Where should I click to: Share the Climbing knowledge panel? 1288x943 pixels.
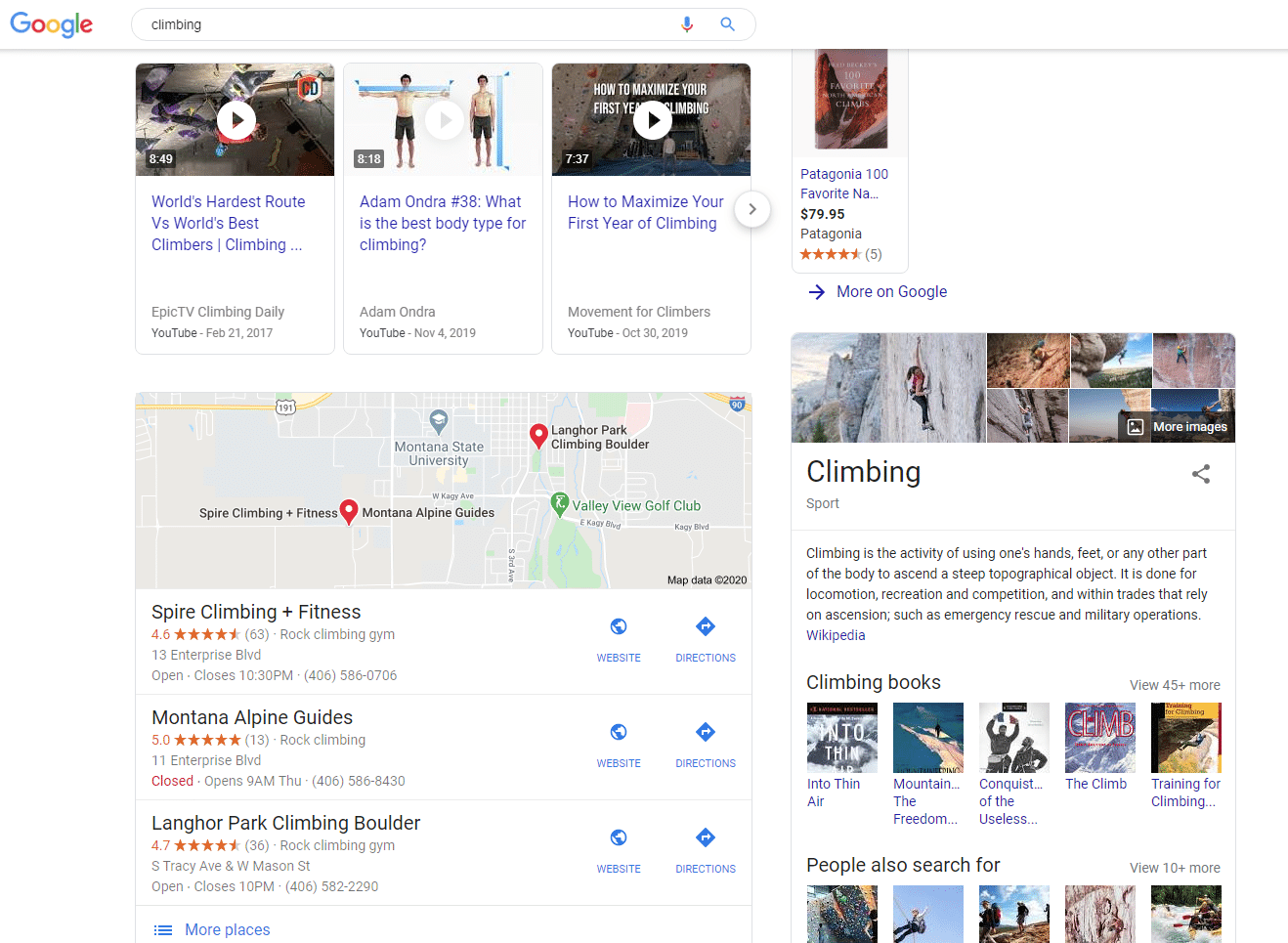(1201, 474)
